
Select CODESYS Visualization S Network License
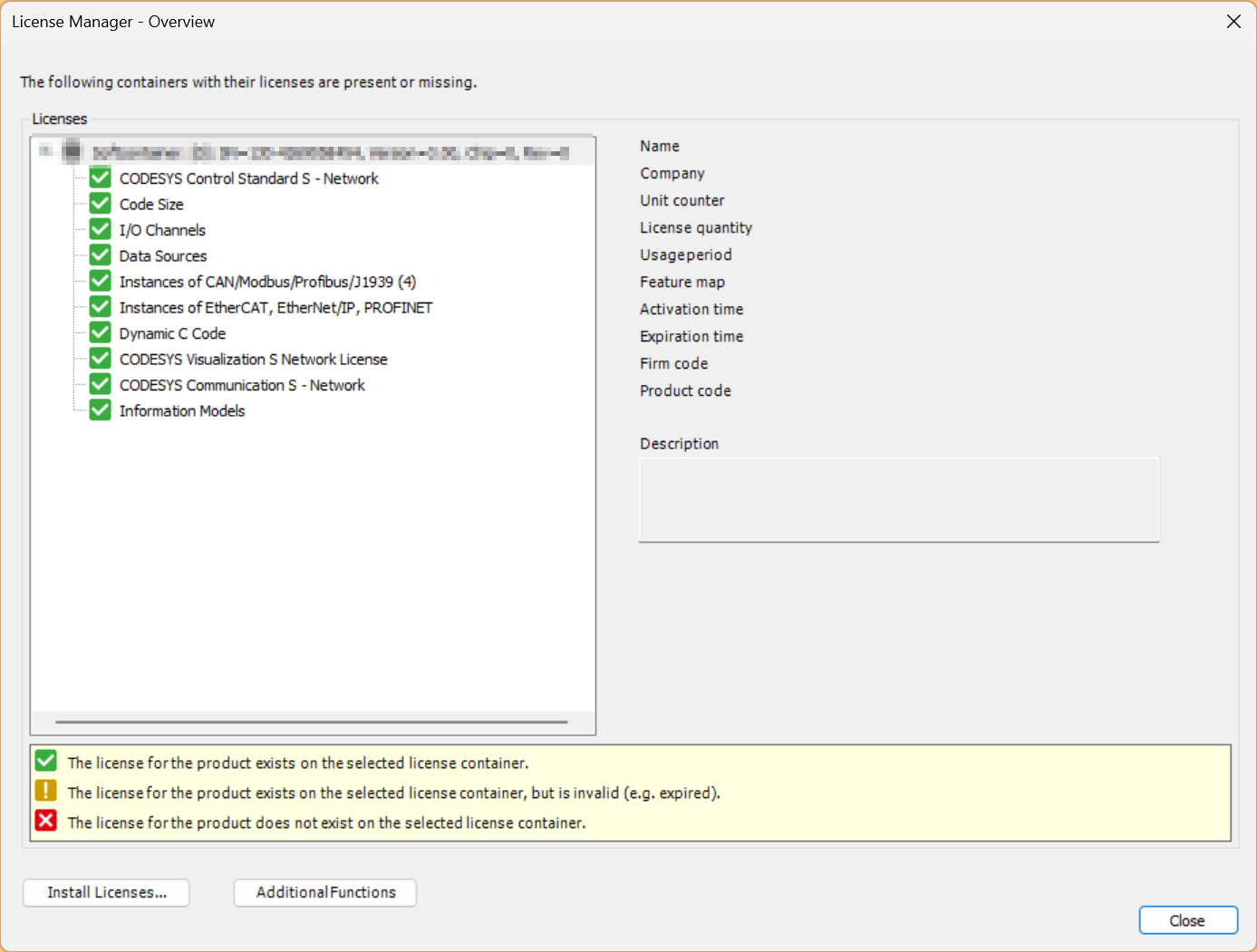tap(253, 360)
